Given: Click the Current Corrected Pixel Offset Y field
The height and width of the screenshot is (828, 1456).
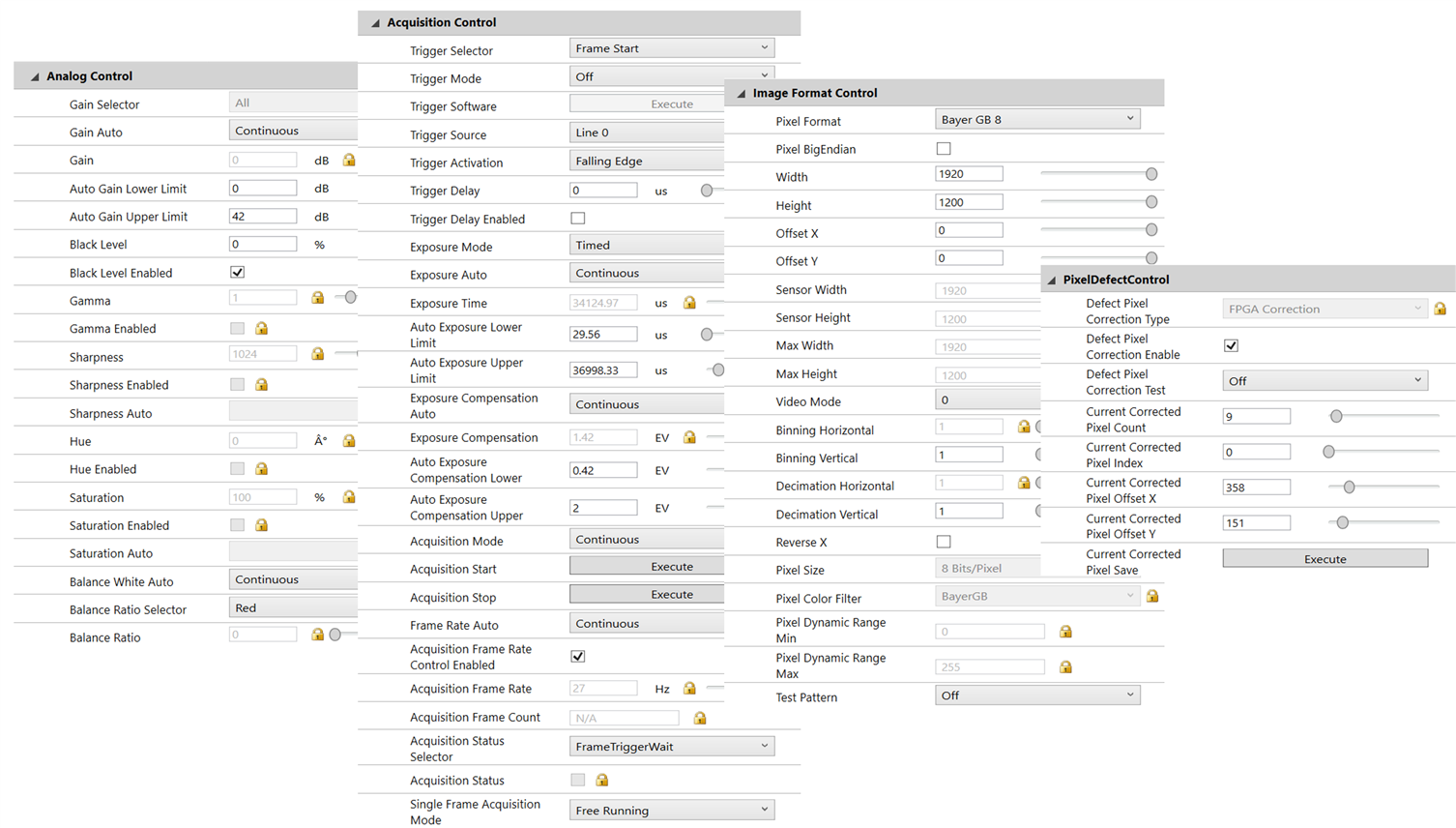Looking at the screenshot, I should pos(1257,523).
